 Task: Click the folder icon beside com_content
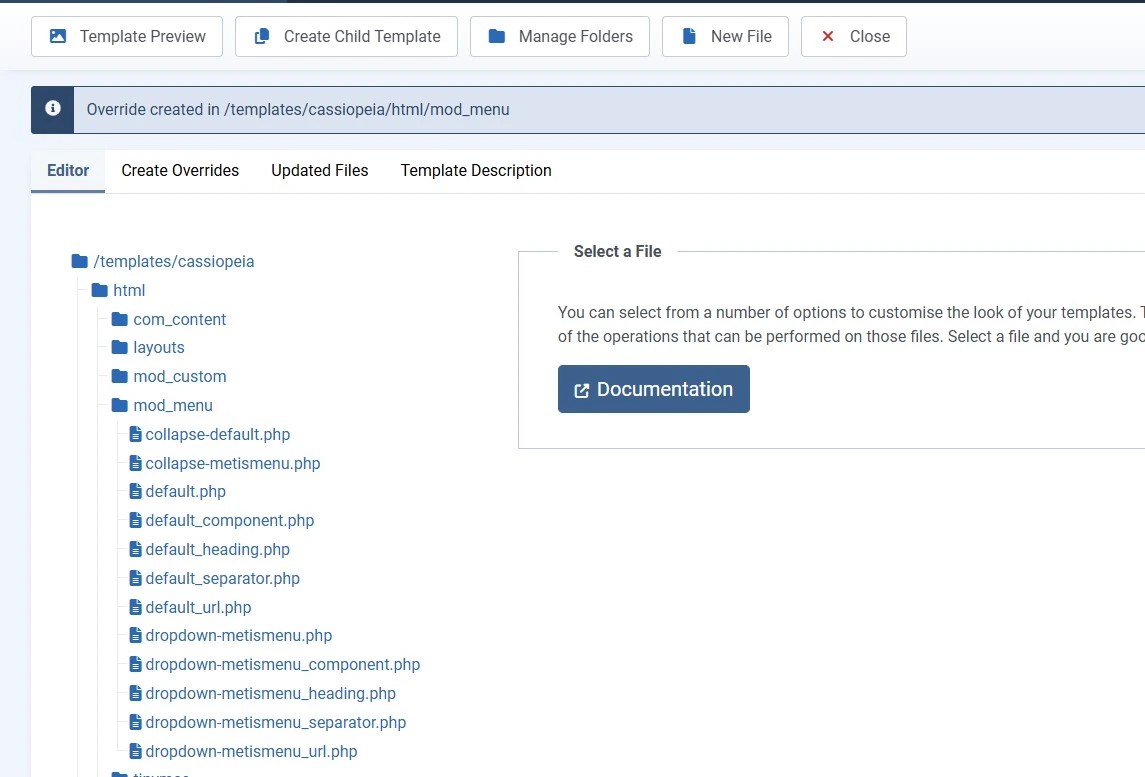pyautogui.click(x=120, y=318)
